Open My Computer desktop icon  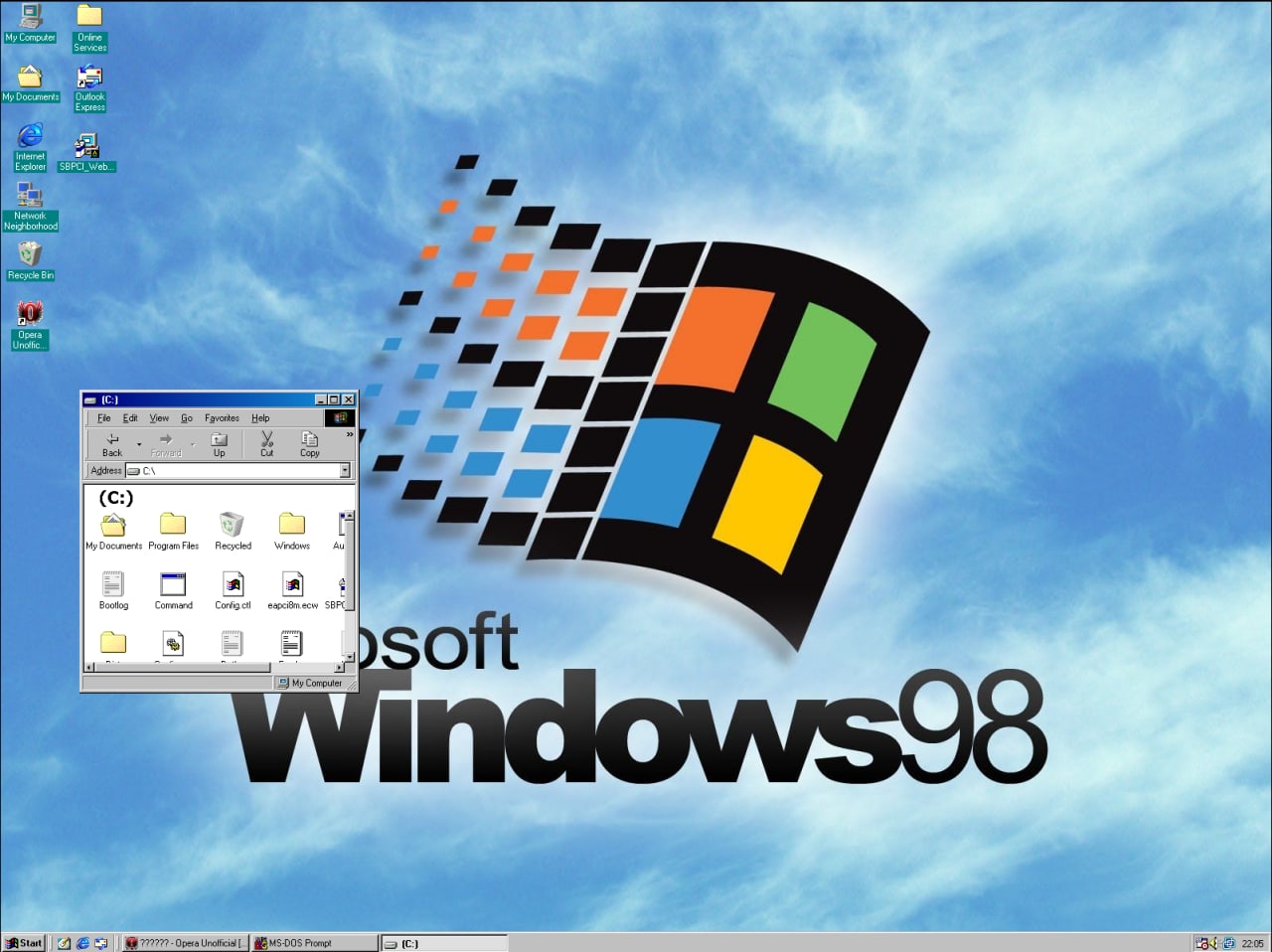coord(30,24)
